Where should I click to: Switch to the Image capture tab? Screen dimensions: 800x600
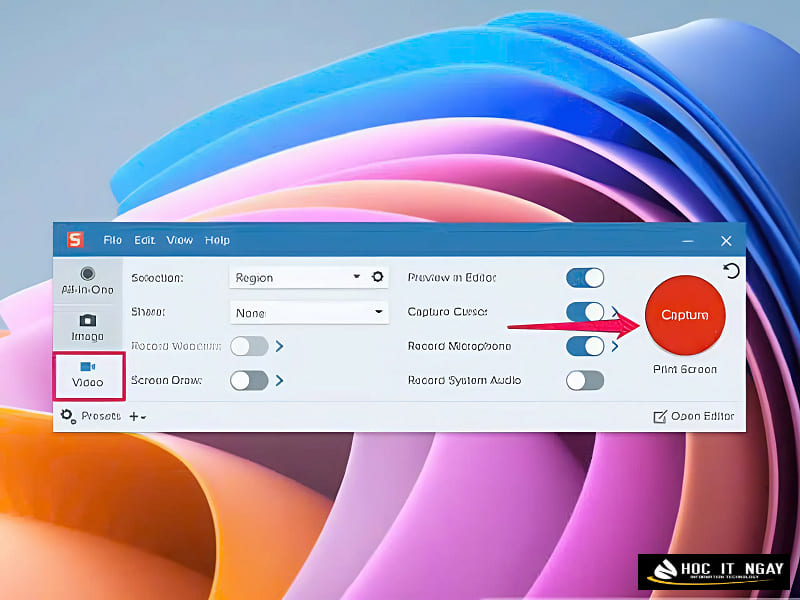(88, 328)
